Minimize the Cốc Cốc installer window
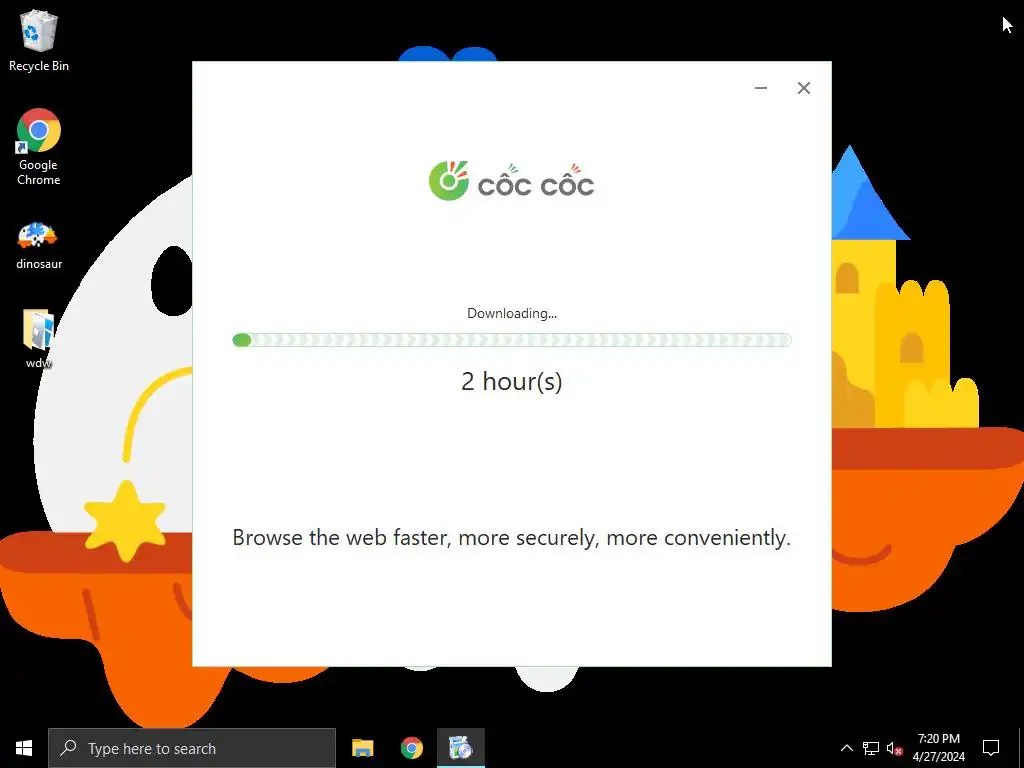The width and height of the screenshot is (1024, 768). (x=761, y=88)
